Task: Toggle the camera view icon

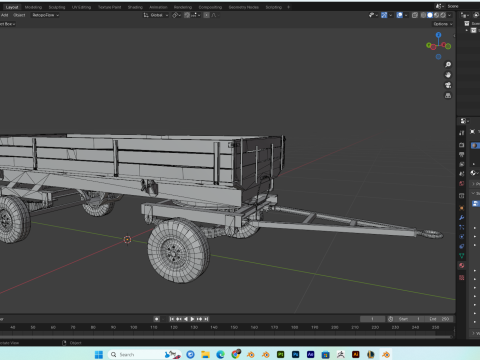Action: pyautogui.click(x=448, y=85)
